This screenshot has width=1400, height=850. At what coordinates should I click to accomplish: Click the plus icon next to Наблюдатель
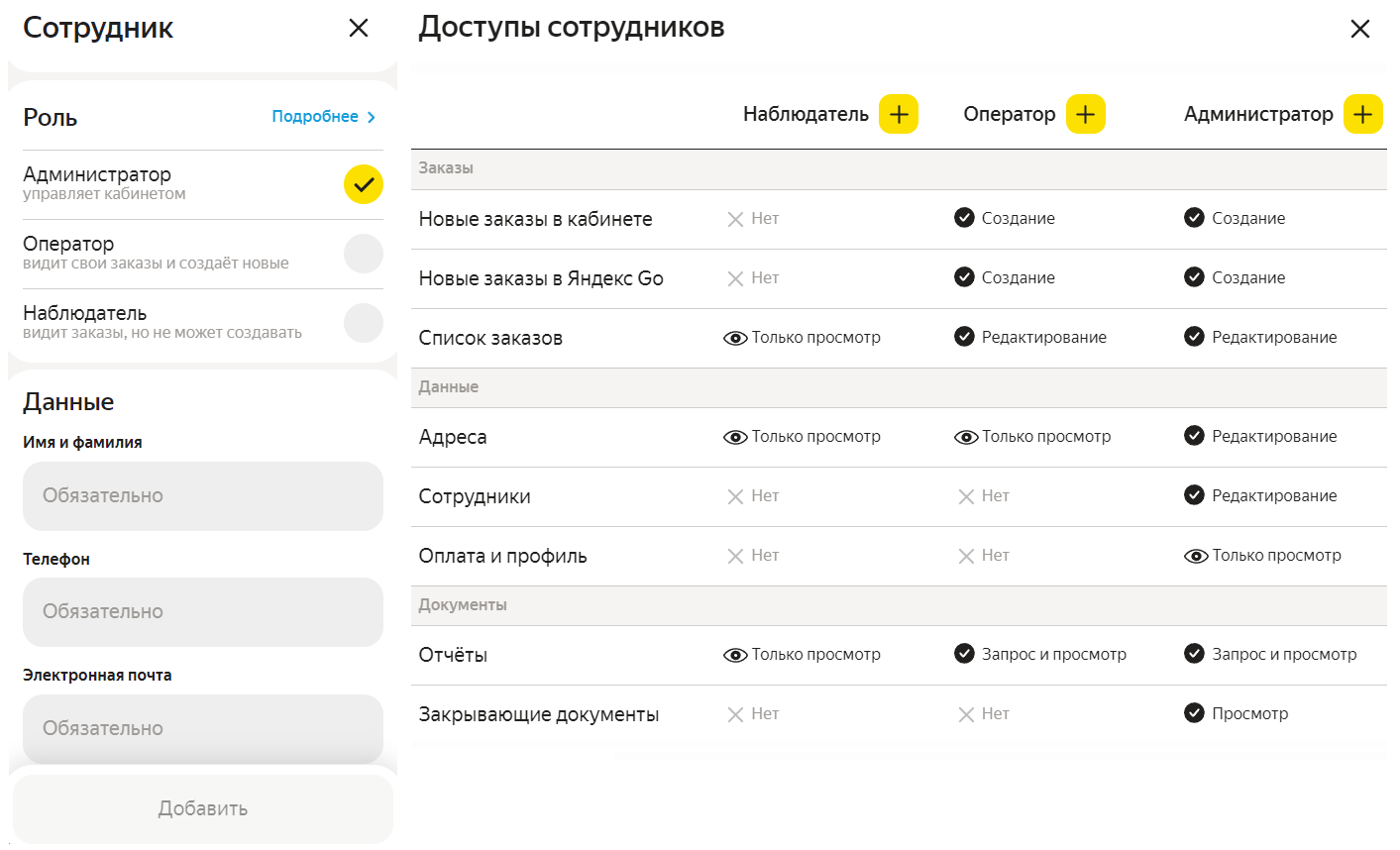point(898,115)
